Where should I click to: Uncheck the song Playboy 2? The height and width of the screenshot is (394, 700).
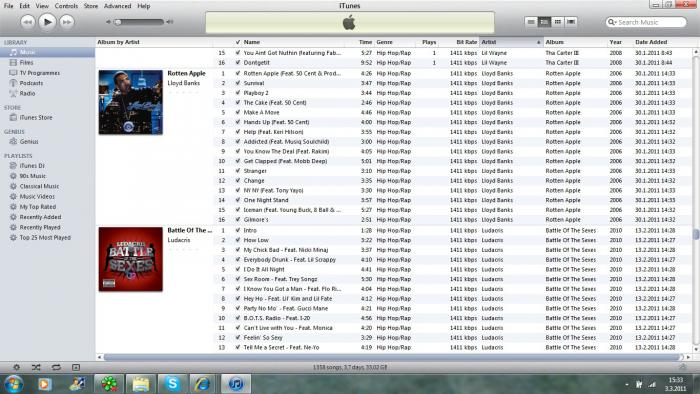click(x=238, y=93)
